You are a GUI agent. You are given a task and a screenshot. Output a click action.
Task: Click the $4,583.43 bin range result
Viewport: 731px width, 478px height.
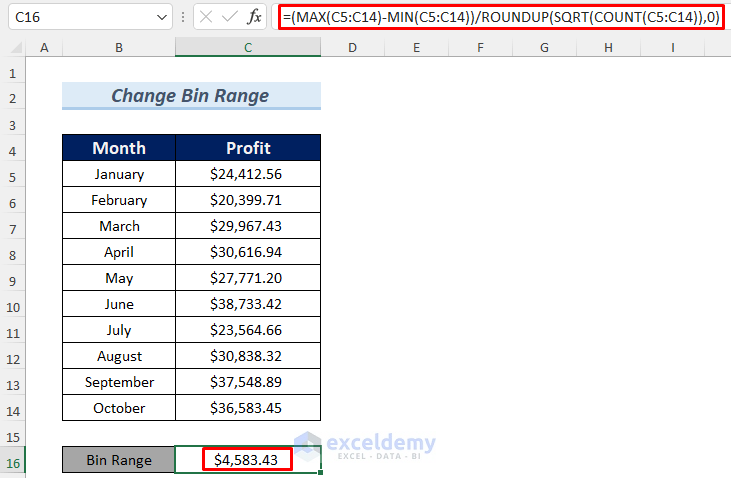coord(248,460)
